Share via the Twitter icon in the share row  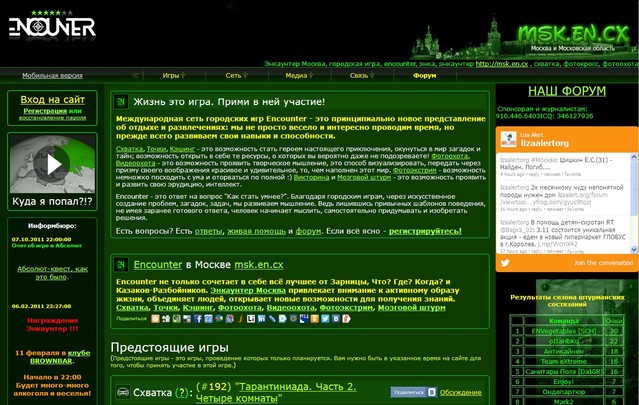[325, 319]
